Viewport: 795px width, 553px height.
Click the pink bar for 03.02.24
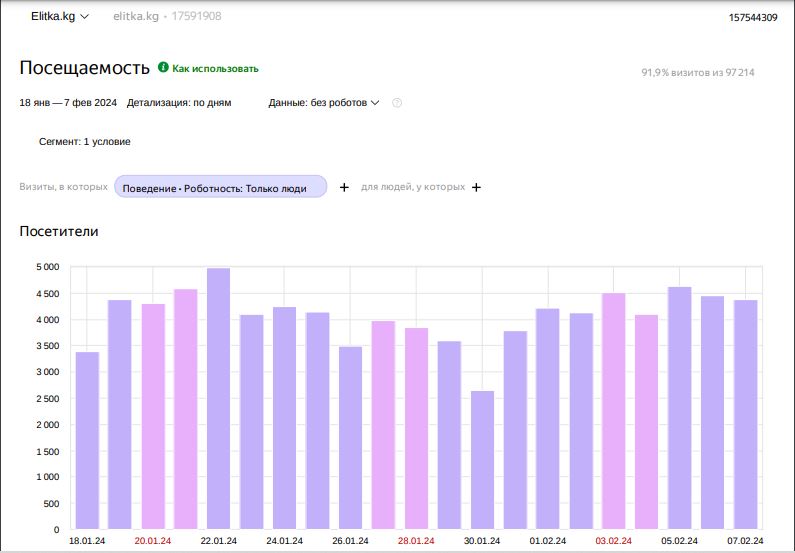tap(613, 411)
